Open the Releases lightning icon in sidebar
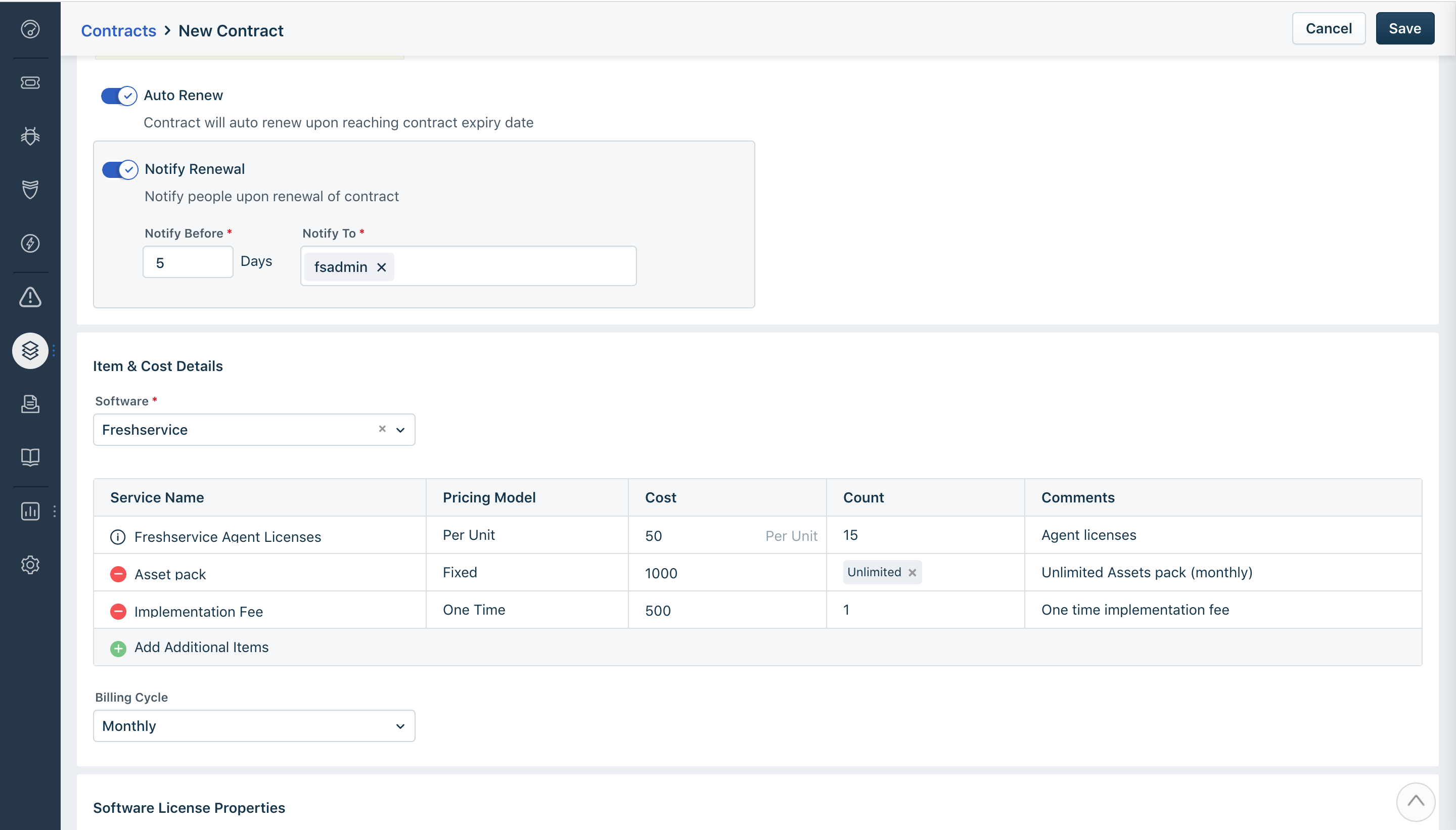 [30, 244]
